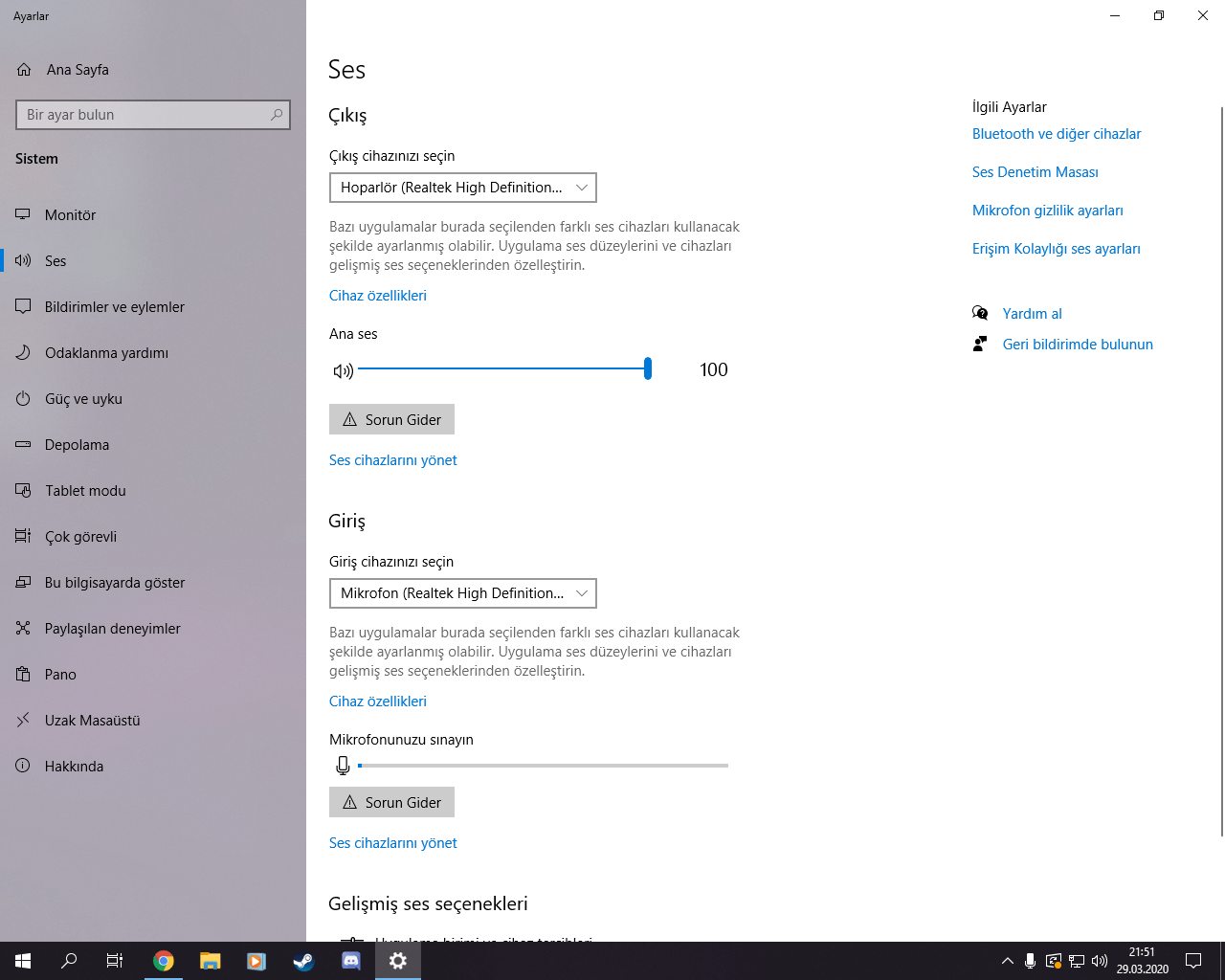Click the Ana Sayfa home icon

coord(24,70)
